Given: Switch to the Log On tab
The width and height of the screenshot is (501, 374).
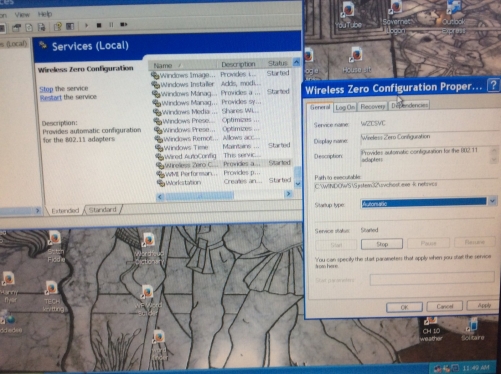Looking at the screenshot, I should pos(345,107).
